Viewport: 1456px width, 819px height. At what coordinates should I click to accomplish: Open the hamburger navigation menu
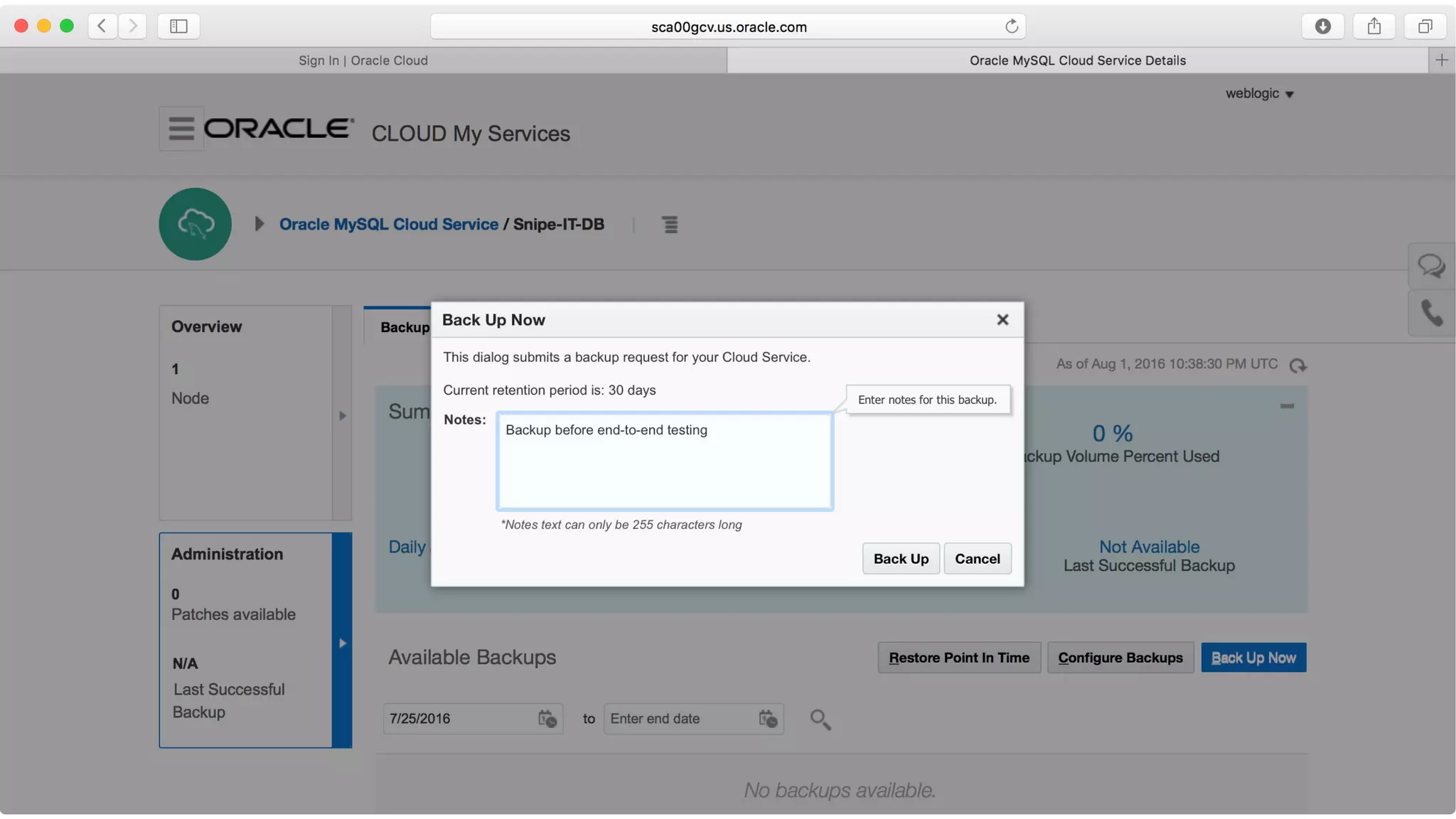181,129
